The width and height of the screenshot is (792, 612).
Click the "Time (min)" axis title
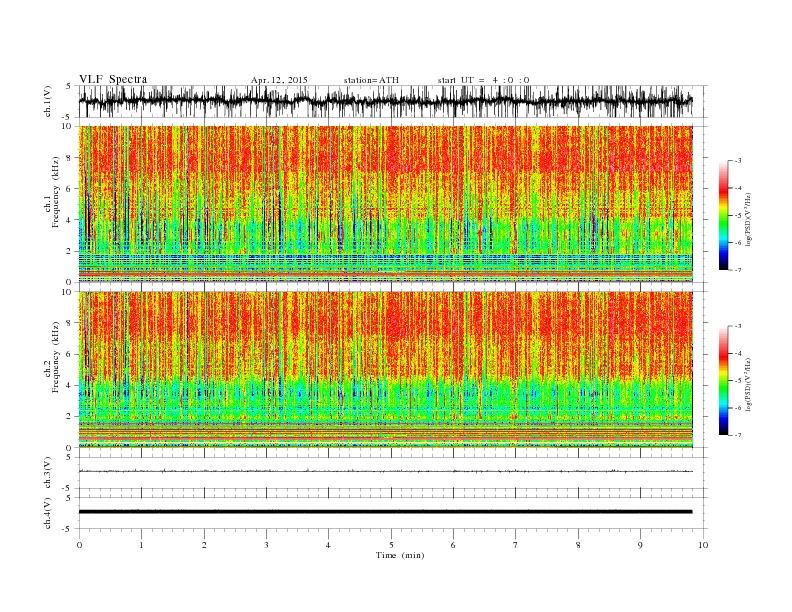click(400, 555)
